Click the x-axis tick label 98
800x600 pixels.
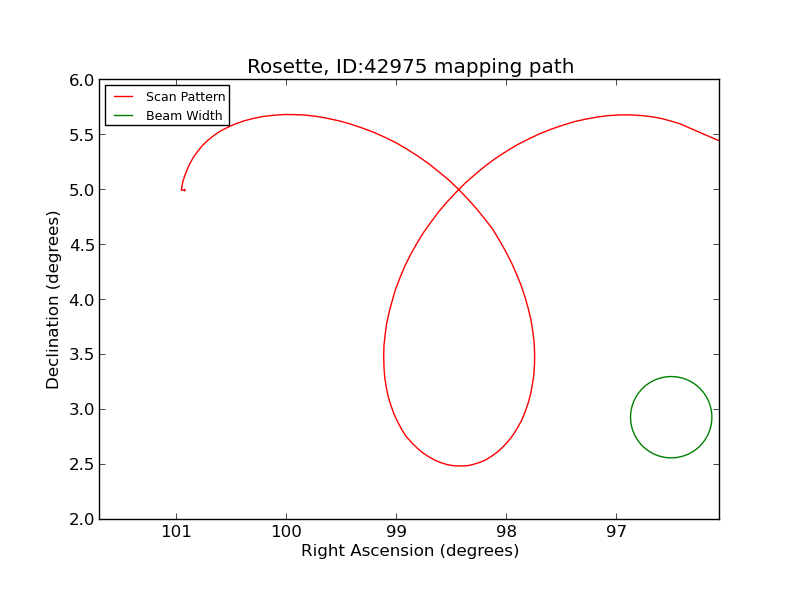(x=506, y=532)
